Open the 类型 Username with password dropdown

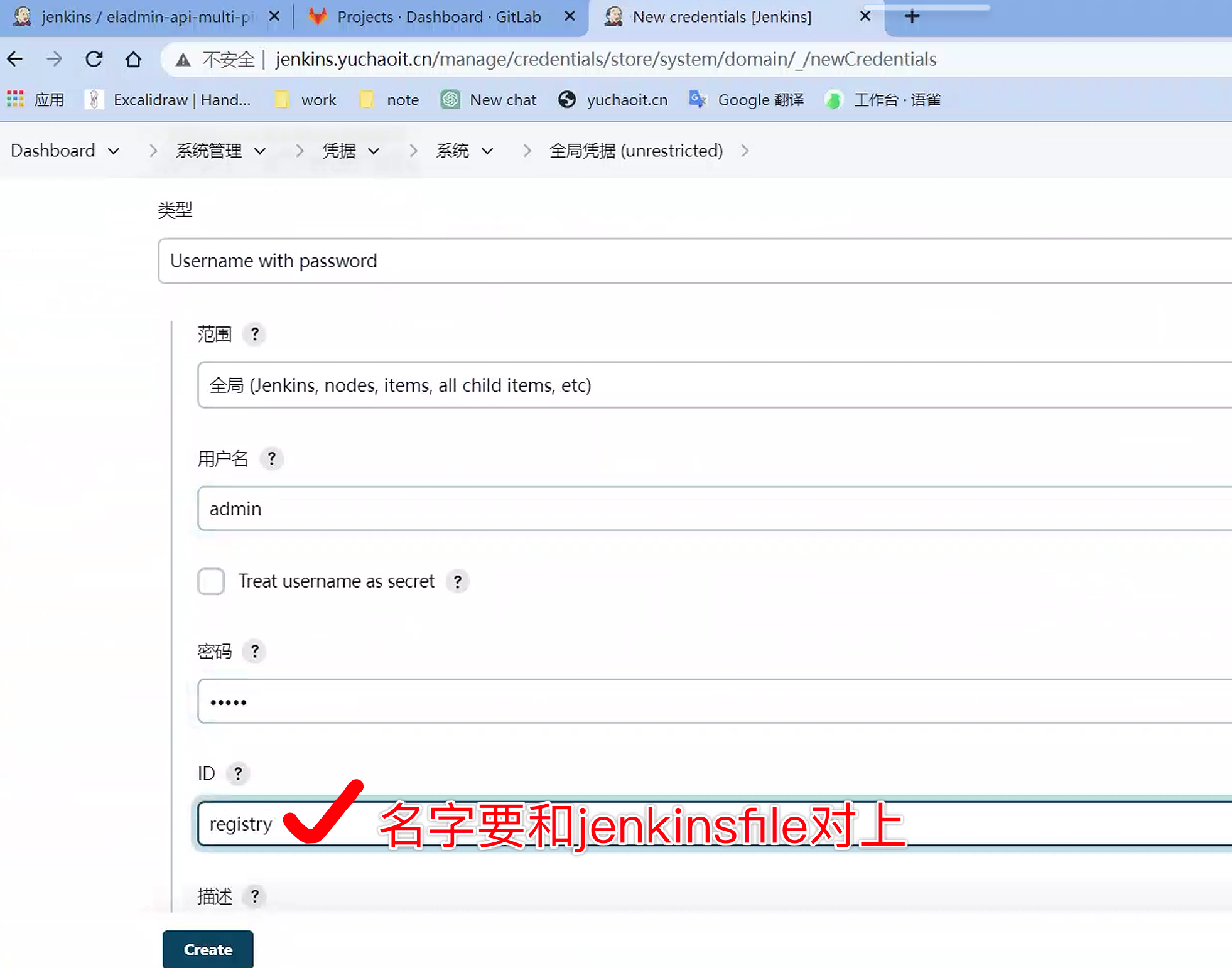tap(691, 261)
